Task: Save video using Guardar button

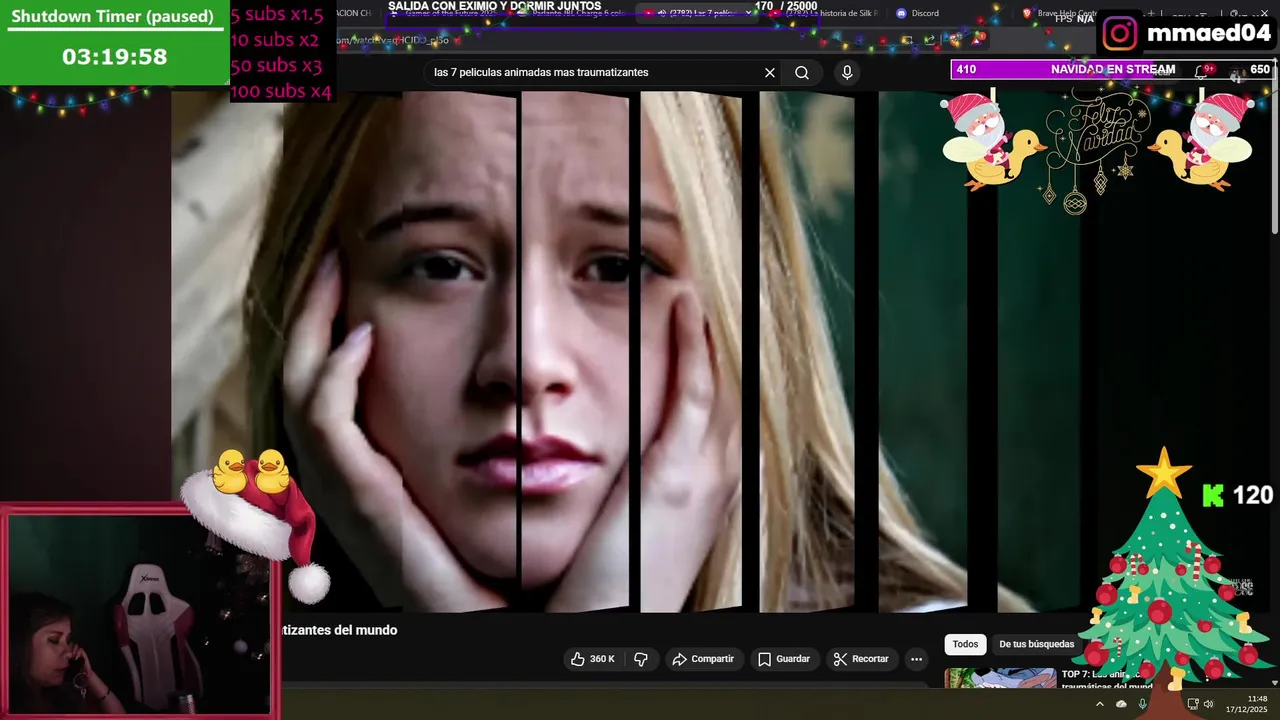Action: (784, 659)
